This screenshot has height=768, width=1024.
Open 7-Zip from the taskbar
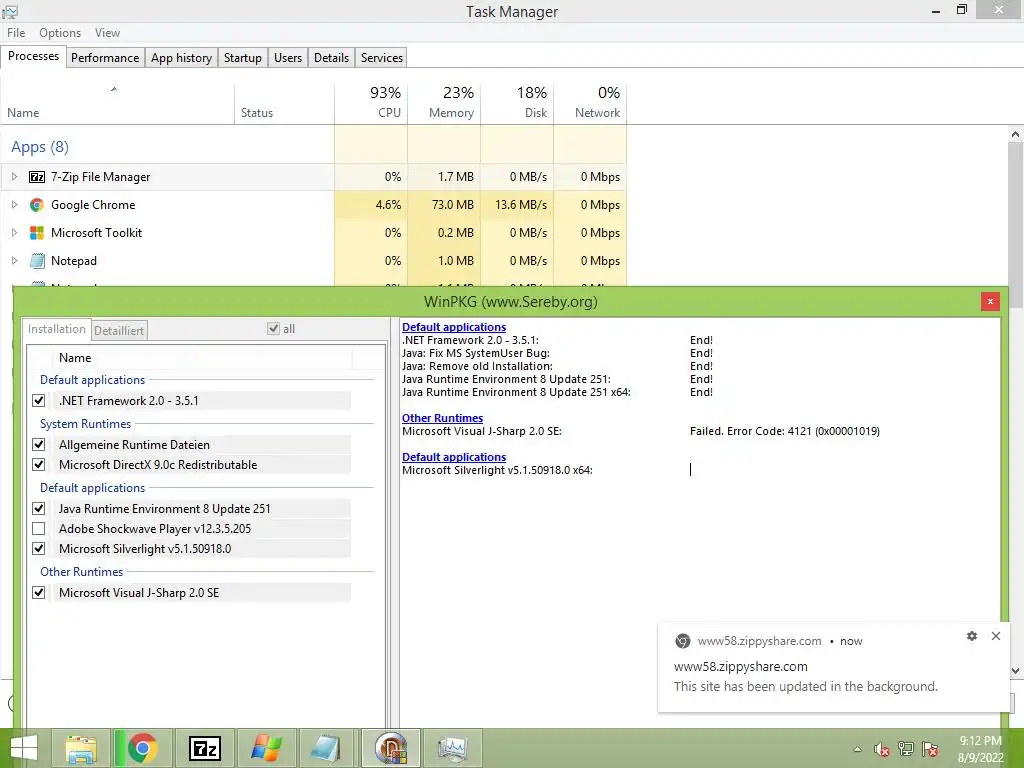204,748
